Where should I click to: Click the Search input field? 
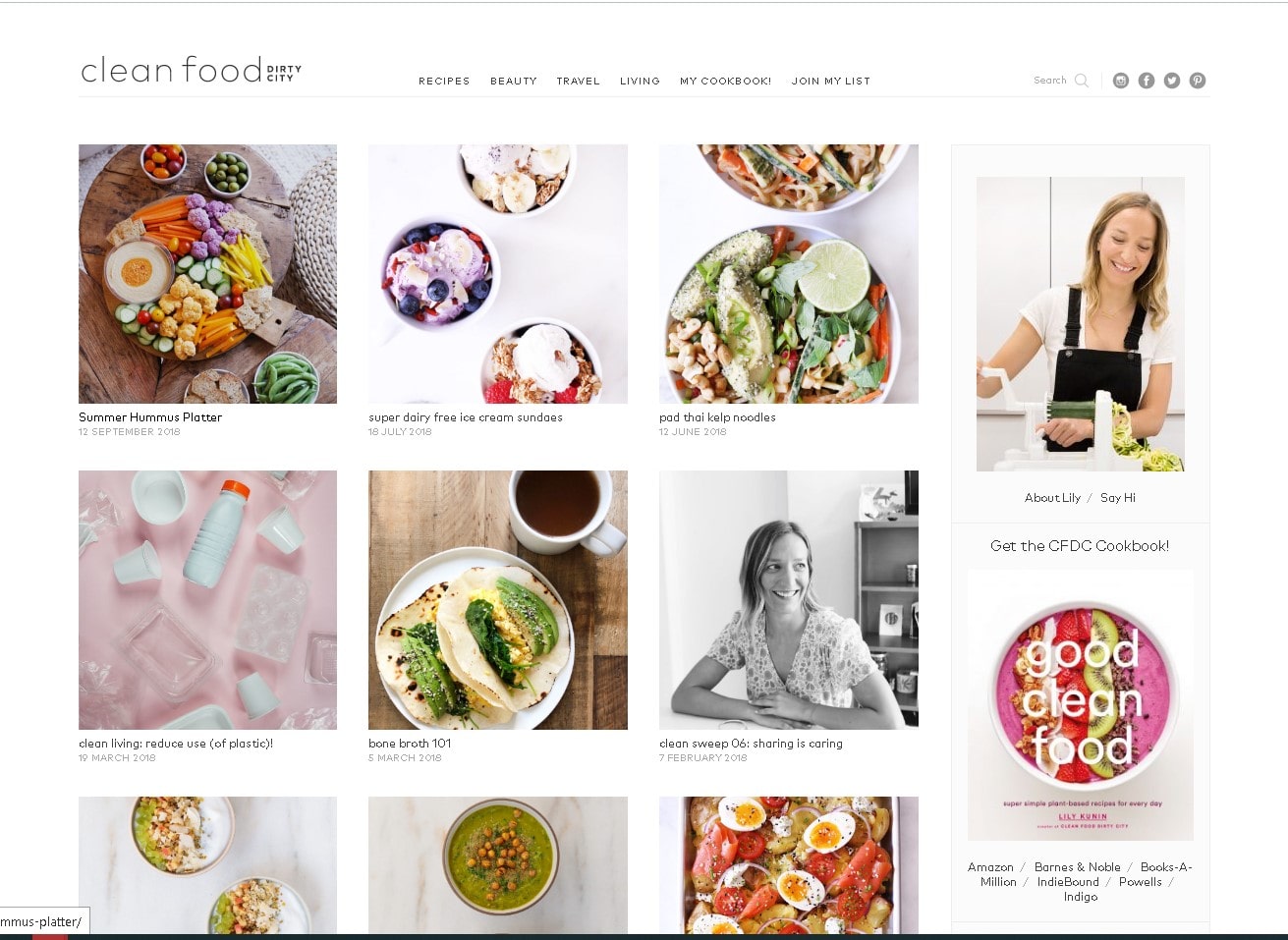[x=1050, y=81]
